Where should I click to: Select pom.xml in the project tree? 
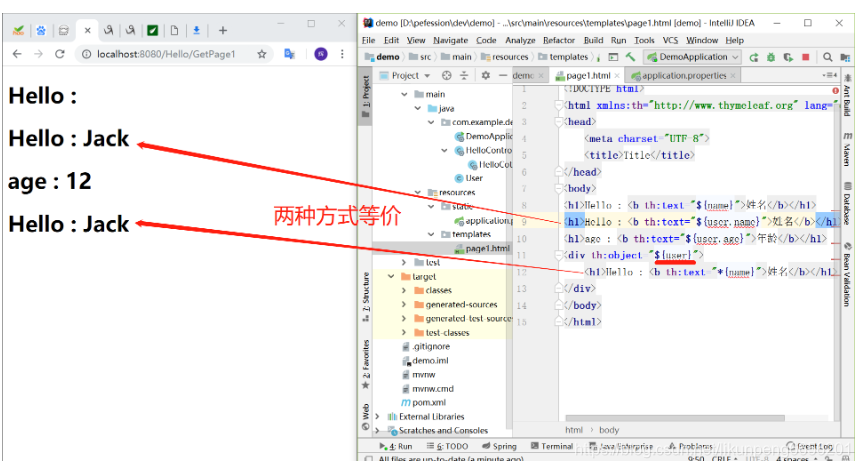(423, 402)
